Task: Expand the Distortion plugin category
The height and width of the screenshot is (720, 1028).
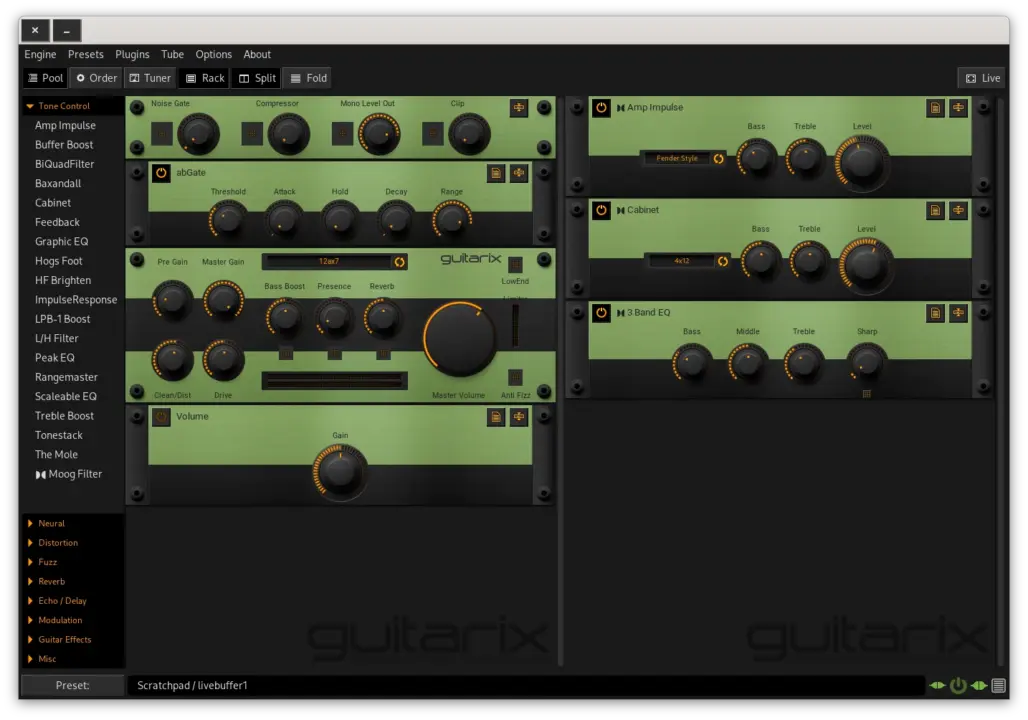Action: (x=58, y=543)
